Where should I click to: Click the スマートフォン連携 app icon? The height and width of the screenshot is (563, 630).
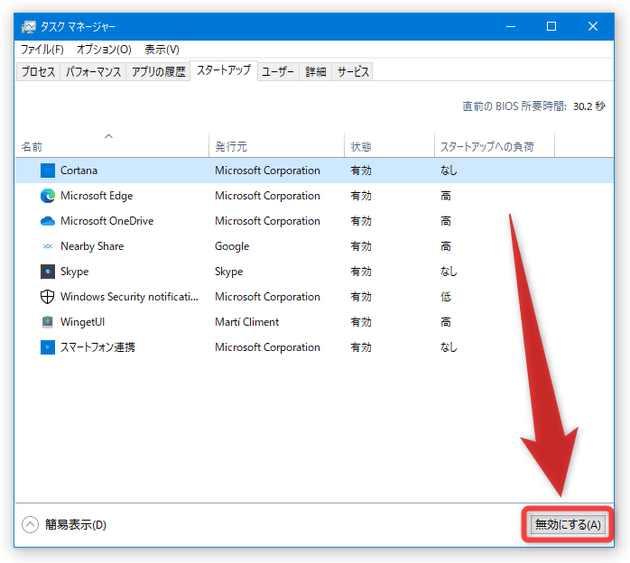pyautogui.click(x=47, y=347)
